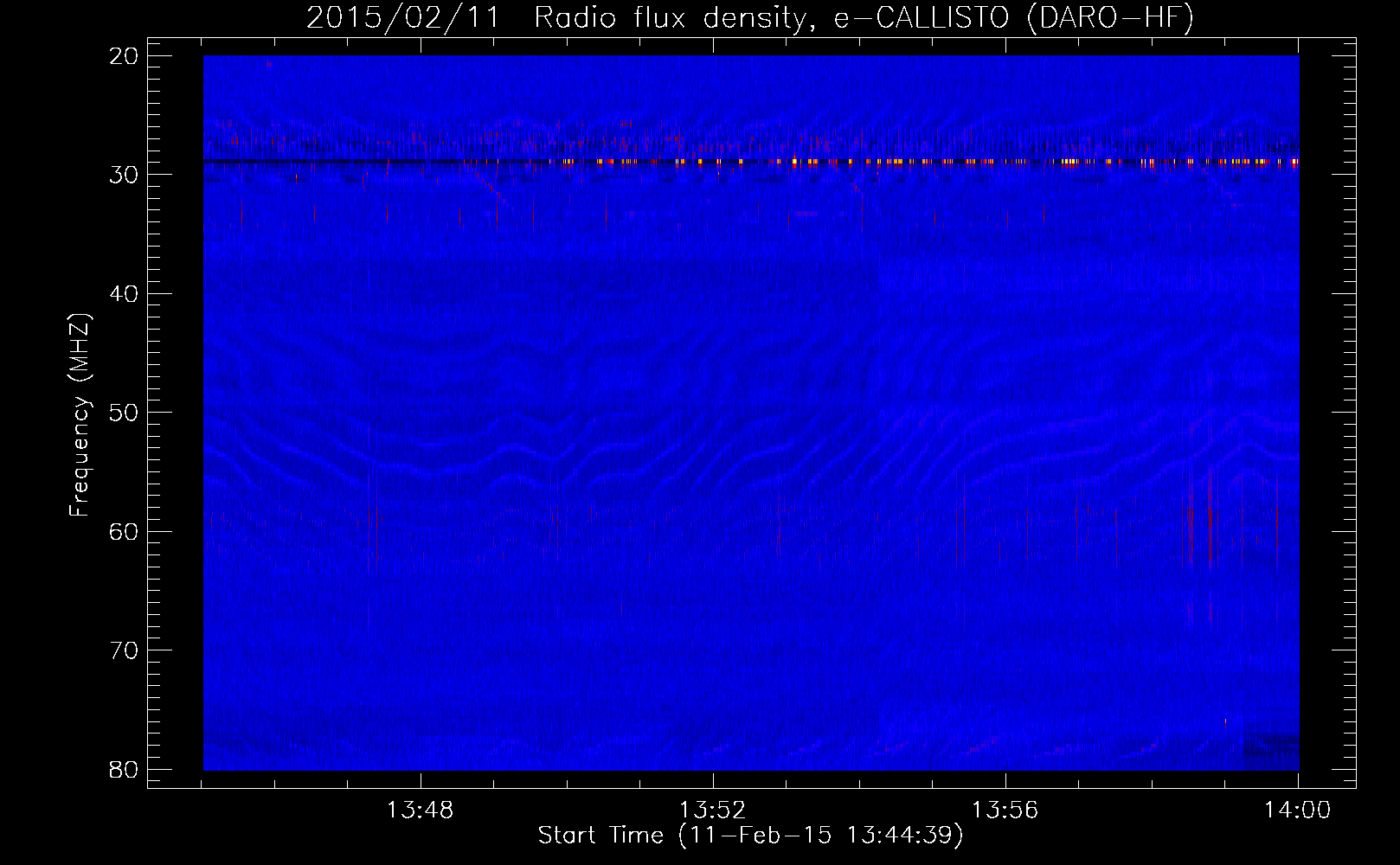Click the 'e-CALLISTO (DARO-HF)' station label
The image size is (1400, 865).
tap(1014, 17)
